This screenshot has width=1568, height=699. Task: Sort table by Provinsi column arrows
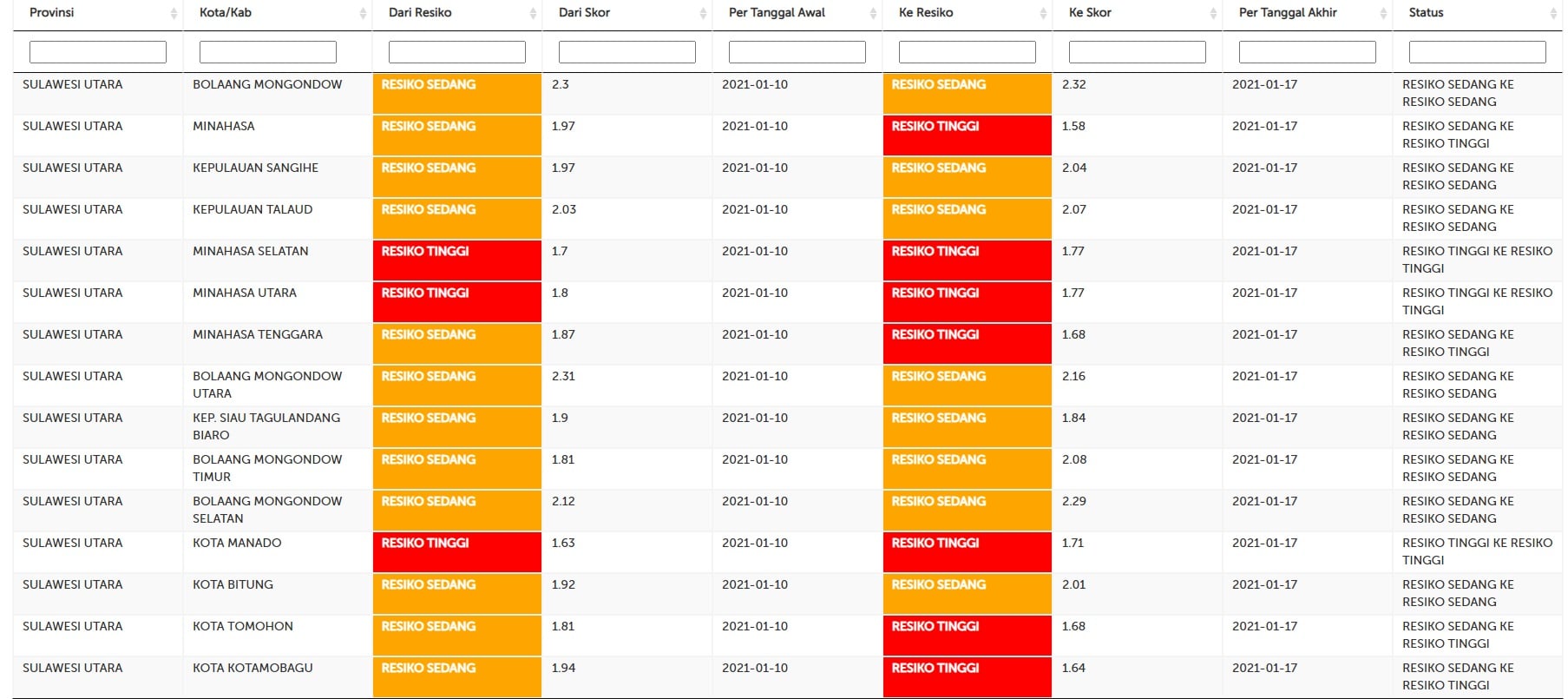(174, 13)
